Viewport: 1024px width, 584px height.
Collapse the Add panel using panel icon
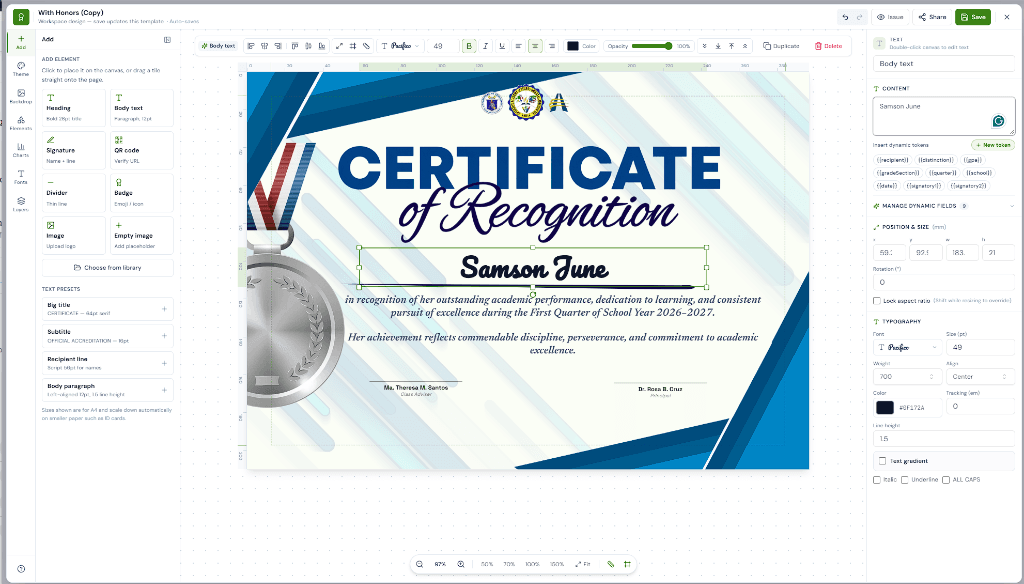coord(167,40)
